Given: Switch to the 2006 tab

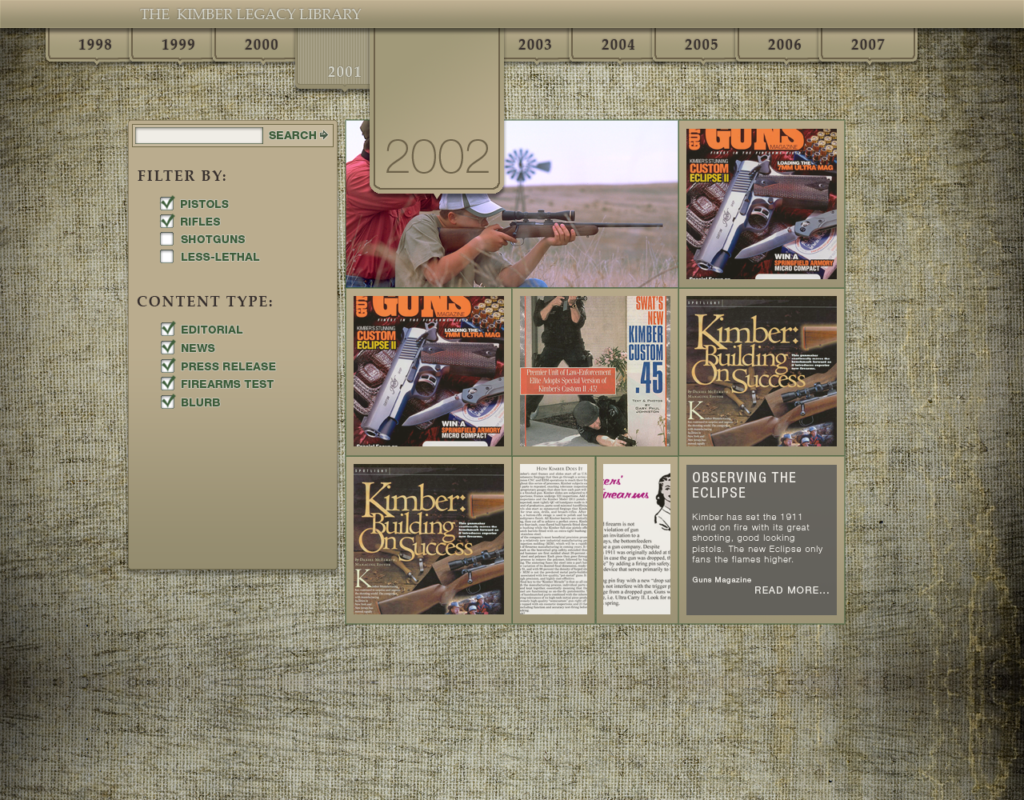Looking at the screenshot, I should pos(779,44).
